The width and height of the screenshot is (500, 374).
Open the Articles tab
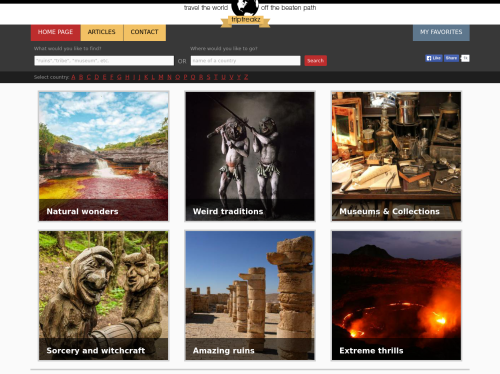[x=102, y=32]
